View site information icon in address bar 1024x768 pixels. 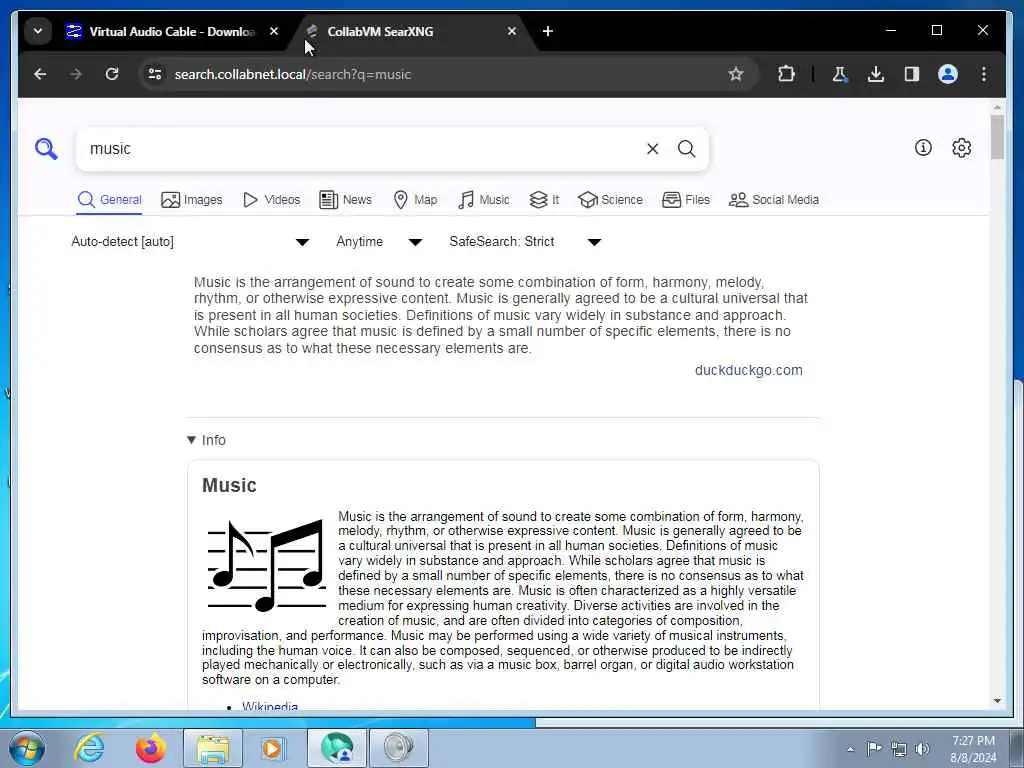pyautogui.click(x=155, y=74)
